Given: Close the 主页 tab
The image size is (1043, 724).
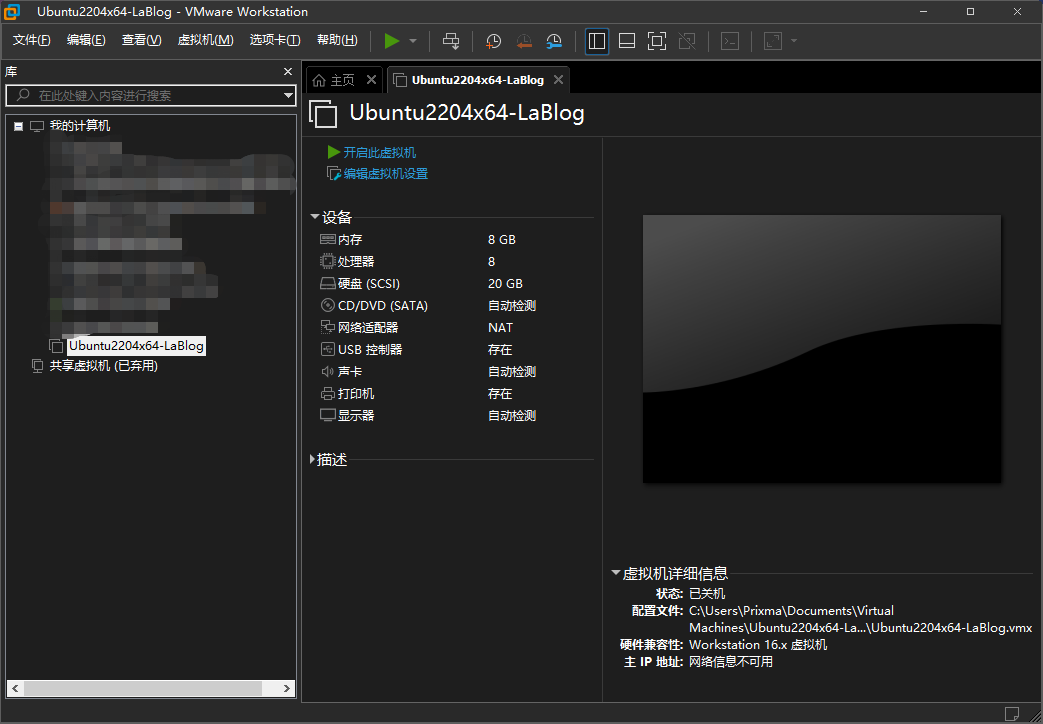Looking at the screenshot, I should (x=371, y=80).
